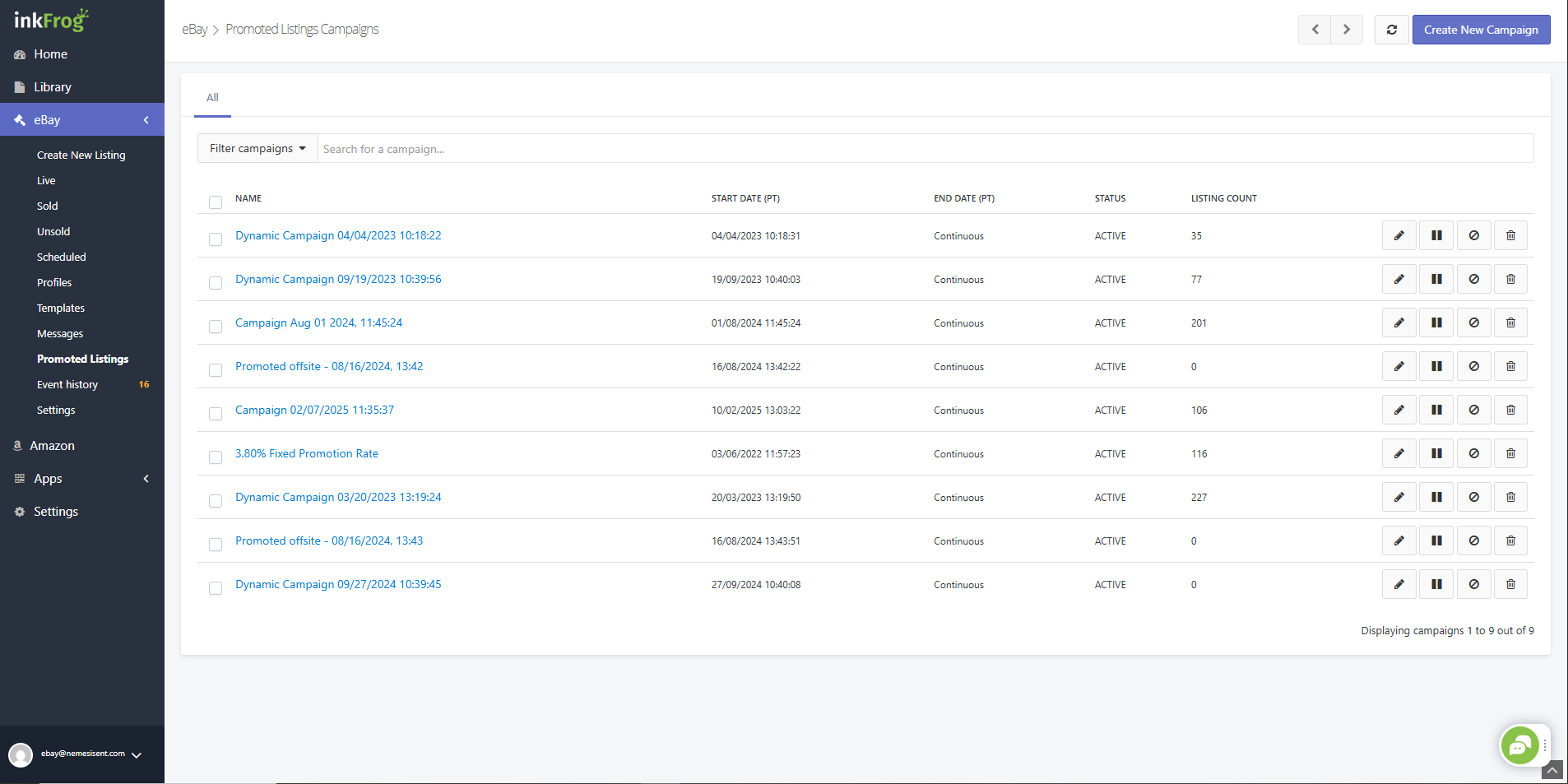The image size is (1568, 784).
Task: Open Home in the sidebar
Action: (50, 53)
